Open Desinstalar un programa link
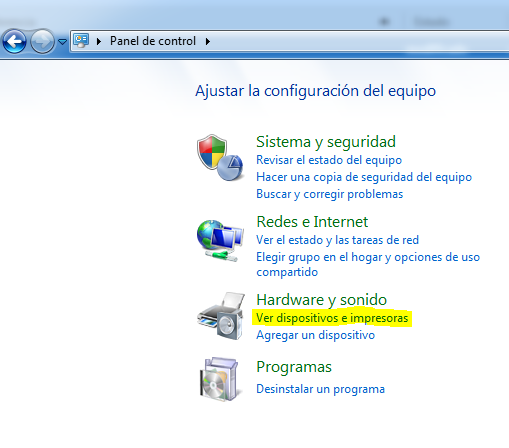This screenshot has width=509, height=448. tap(320, 389)
